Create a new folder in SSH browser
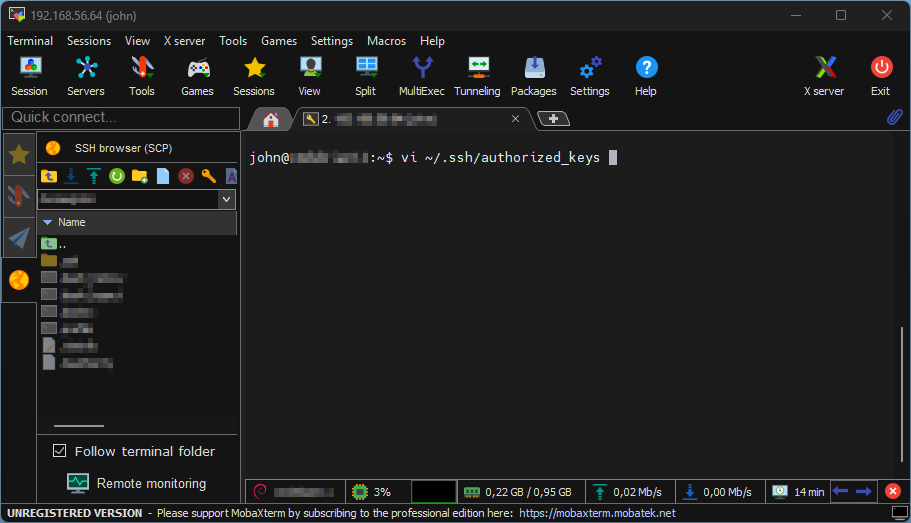 pos(139,175)
